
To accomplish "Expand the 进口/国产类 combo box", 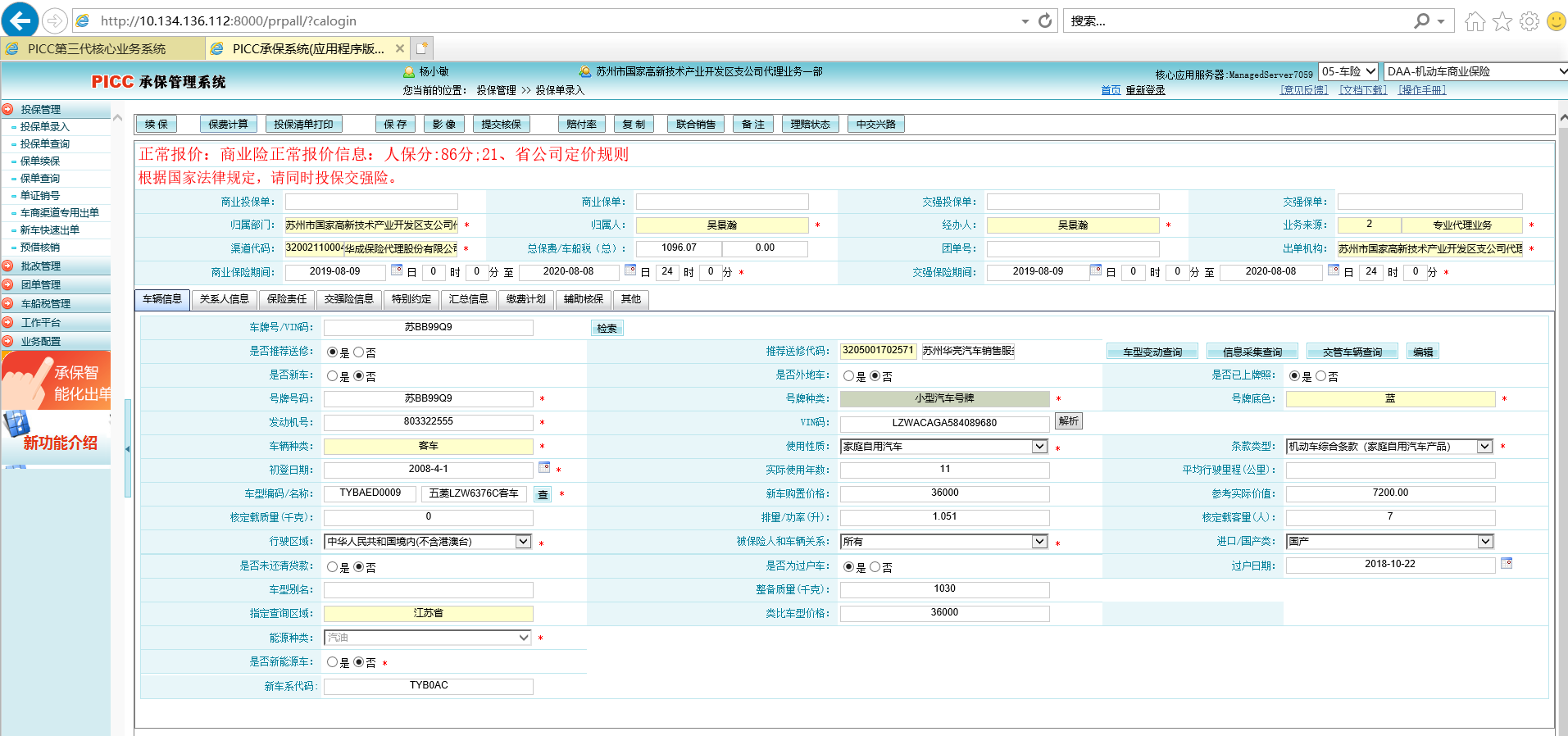I will (1485, 542).
